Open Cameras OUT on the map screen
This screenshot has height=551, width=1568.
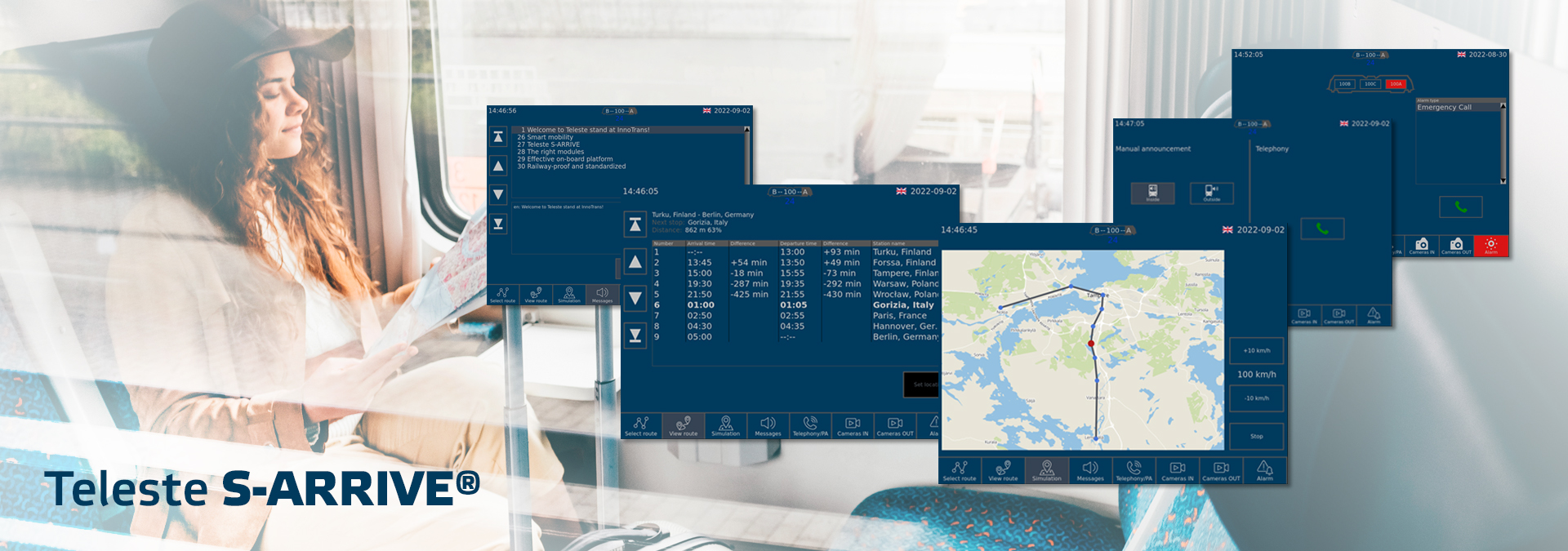pyautogui.click(x=1222, y=470)
